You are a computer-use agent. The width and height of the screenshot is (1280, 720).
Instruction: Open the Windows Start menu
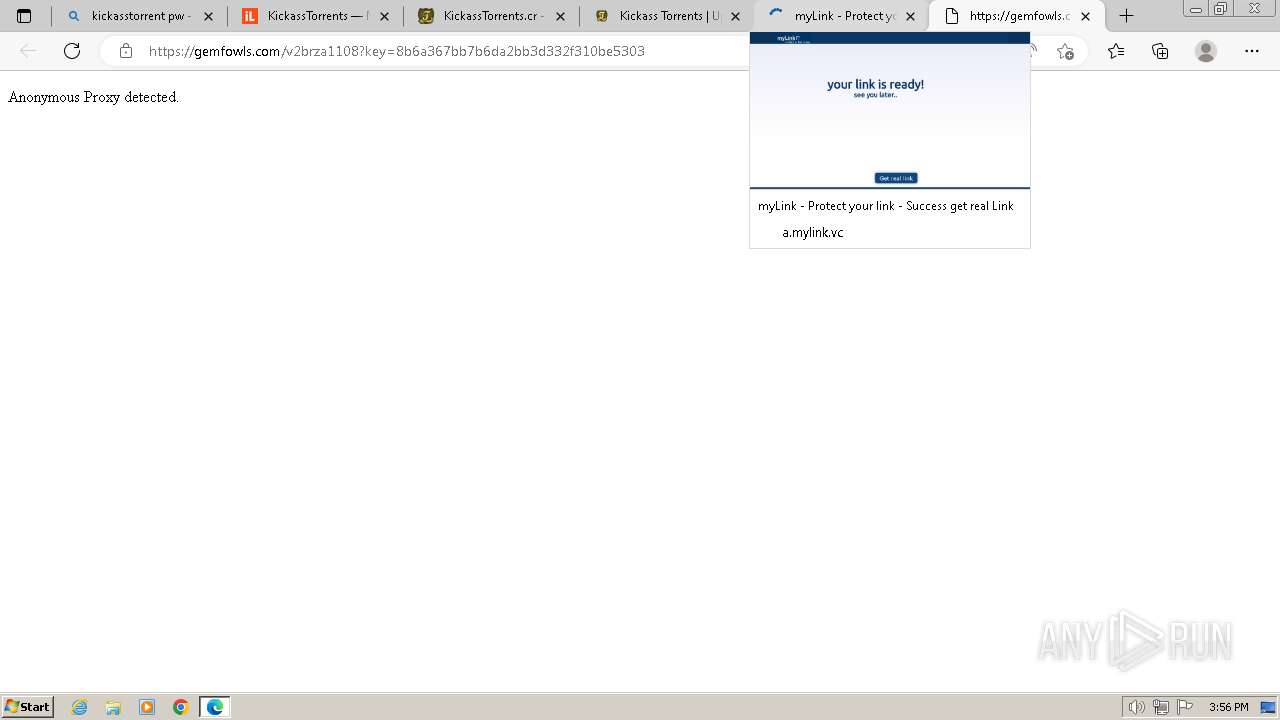[x=28, y=706]
